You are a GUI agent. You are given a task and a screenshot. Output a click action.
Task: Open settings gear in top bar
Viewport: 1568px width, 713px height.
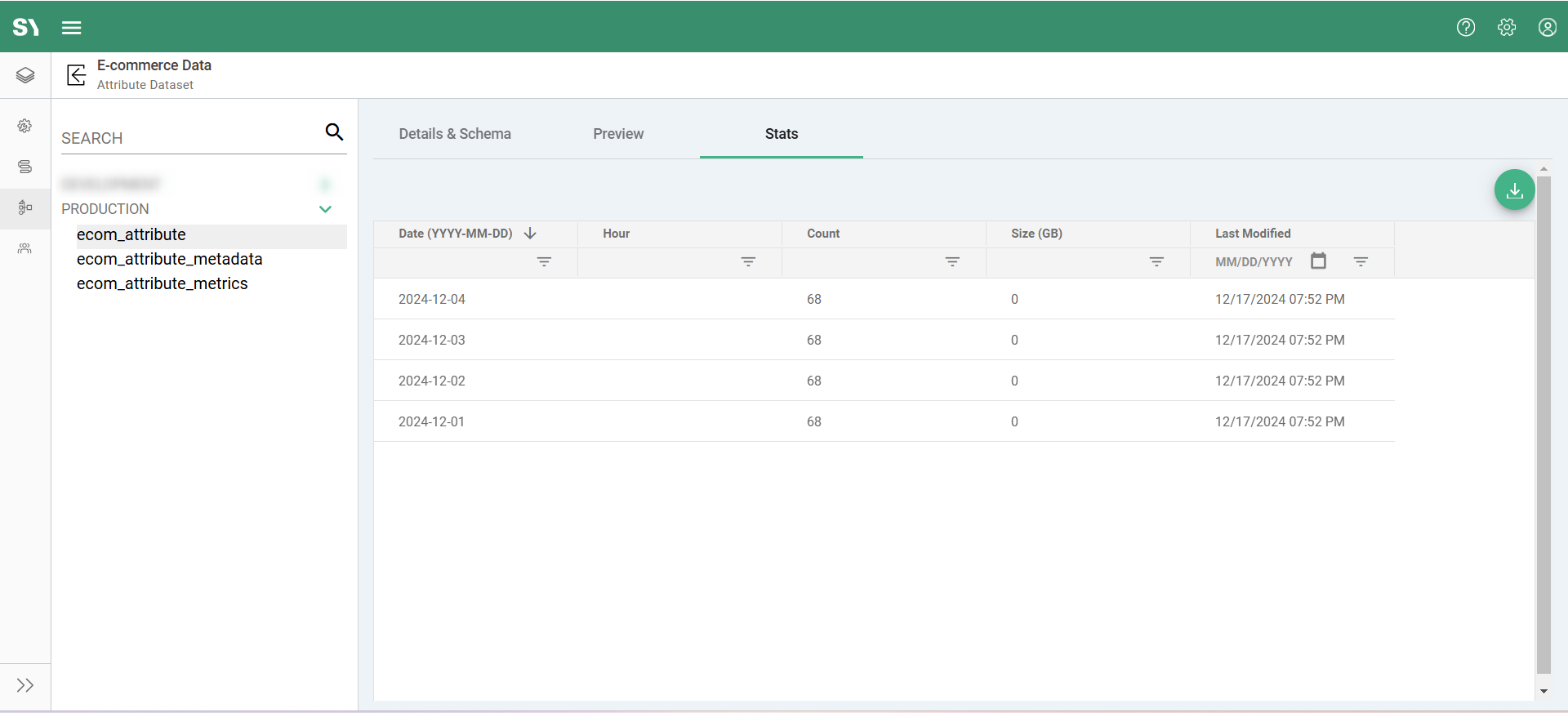pos(1507,28)
